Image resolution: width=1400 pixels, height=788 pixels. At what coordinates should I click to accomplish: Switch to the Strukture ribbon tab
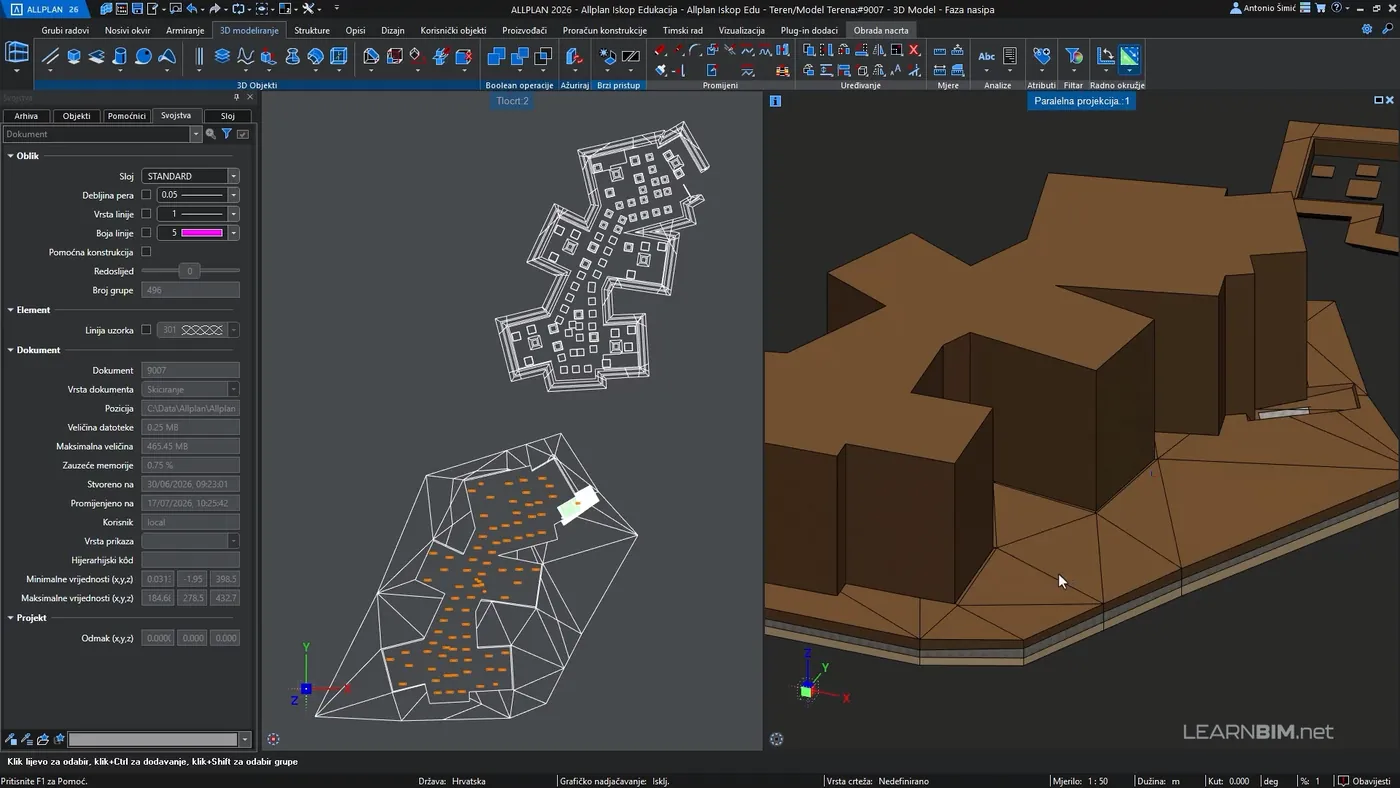coord(312,30)
